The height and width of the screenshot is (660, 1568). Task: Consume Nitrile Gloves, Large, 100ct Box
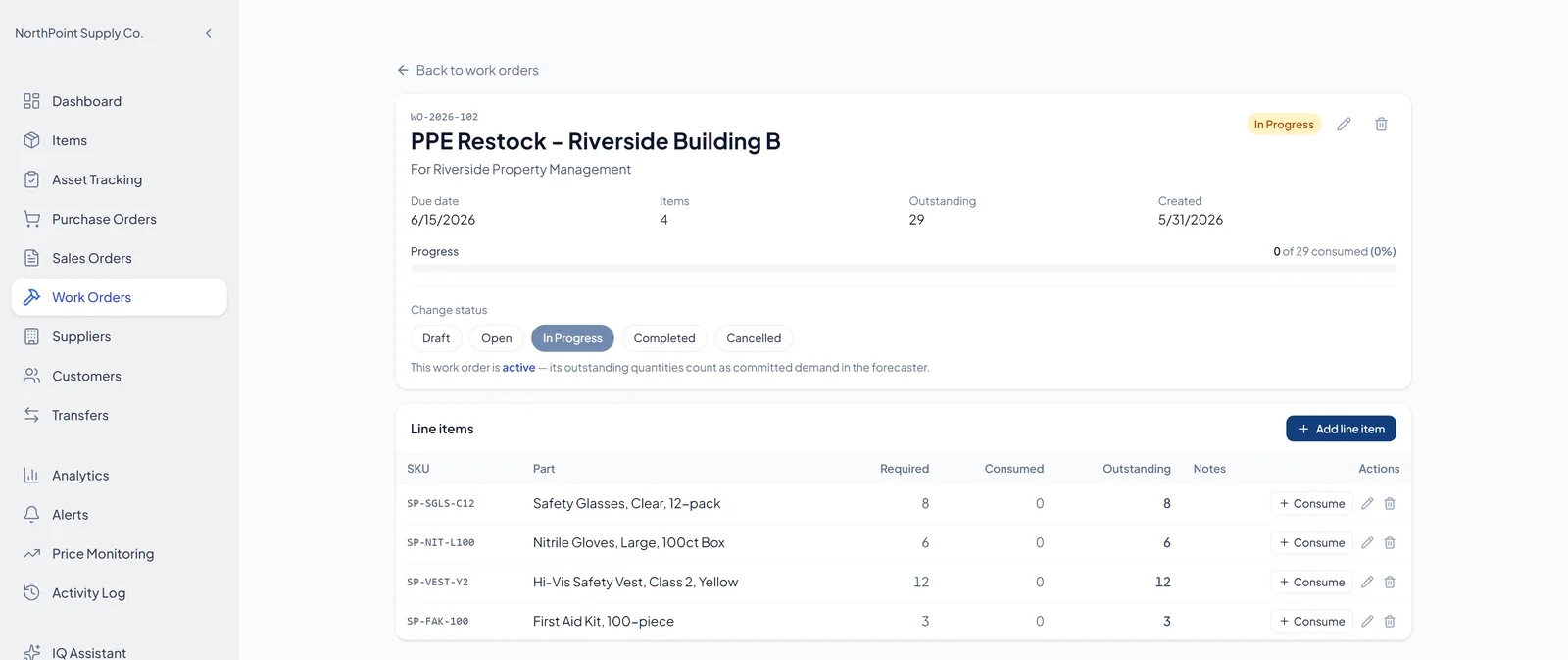[1311, 542]
